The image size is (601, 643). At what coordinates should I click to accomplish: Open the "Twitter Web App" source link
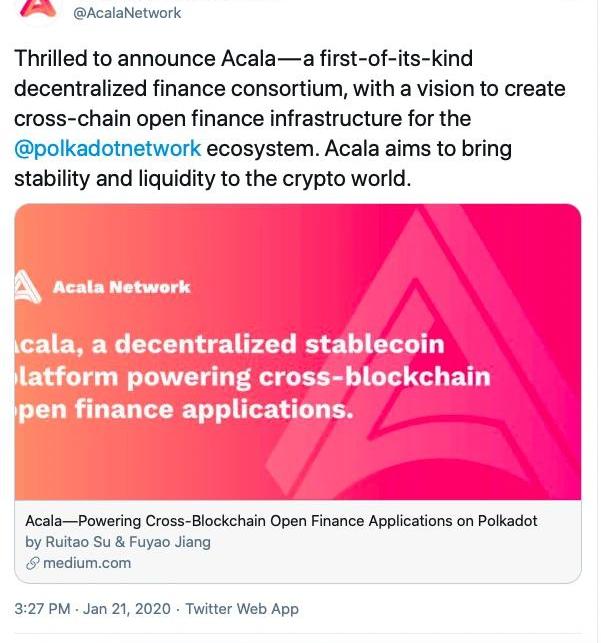point(242,608)
